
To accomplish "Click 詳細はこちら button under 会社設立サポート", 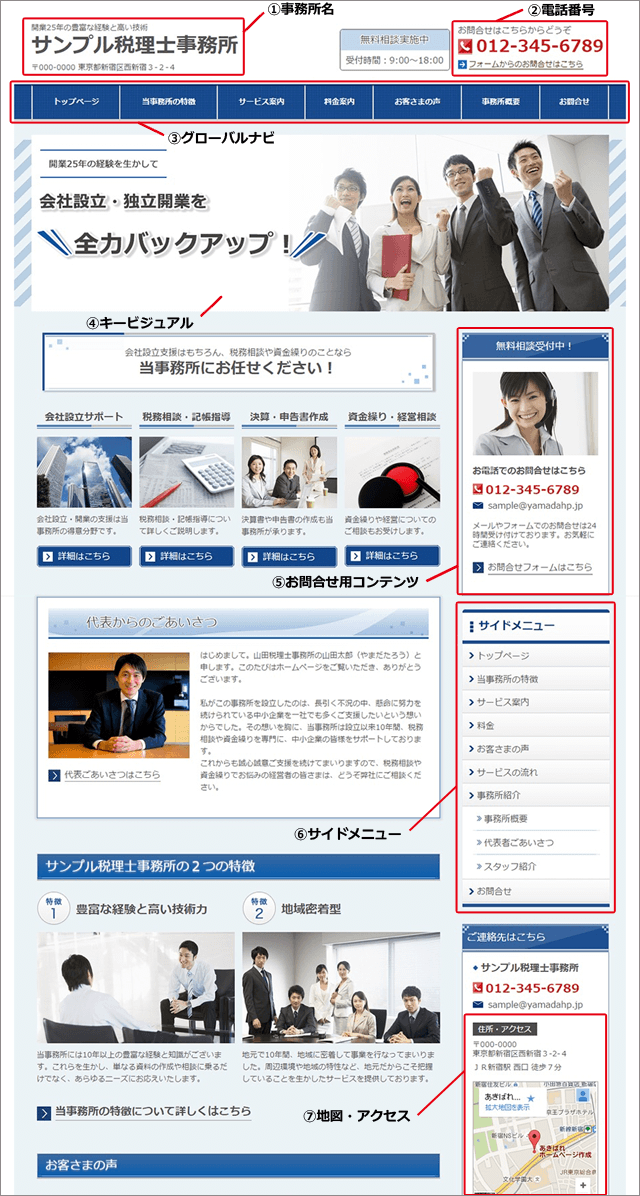I will click(84, 556).
